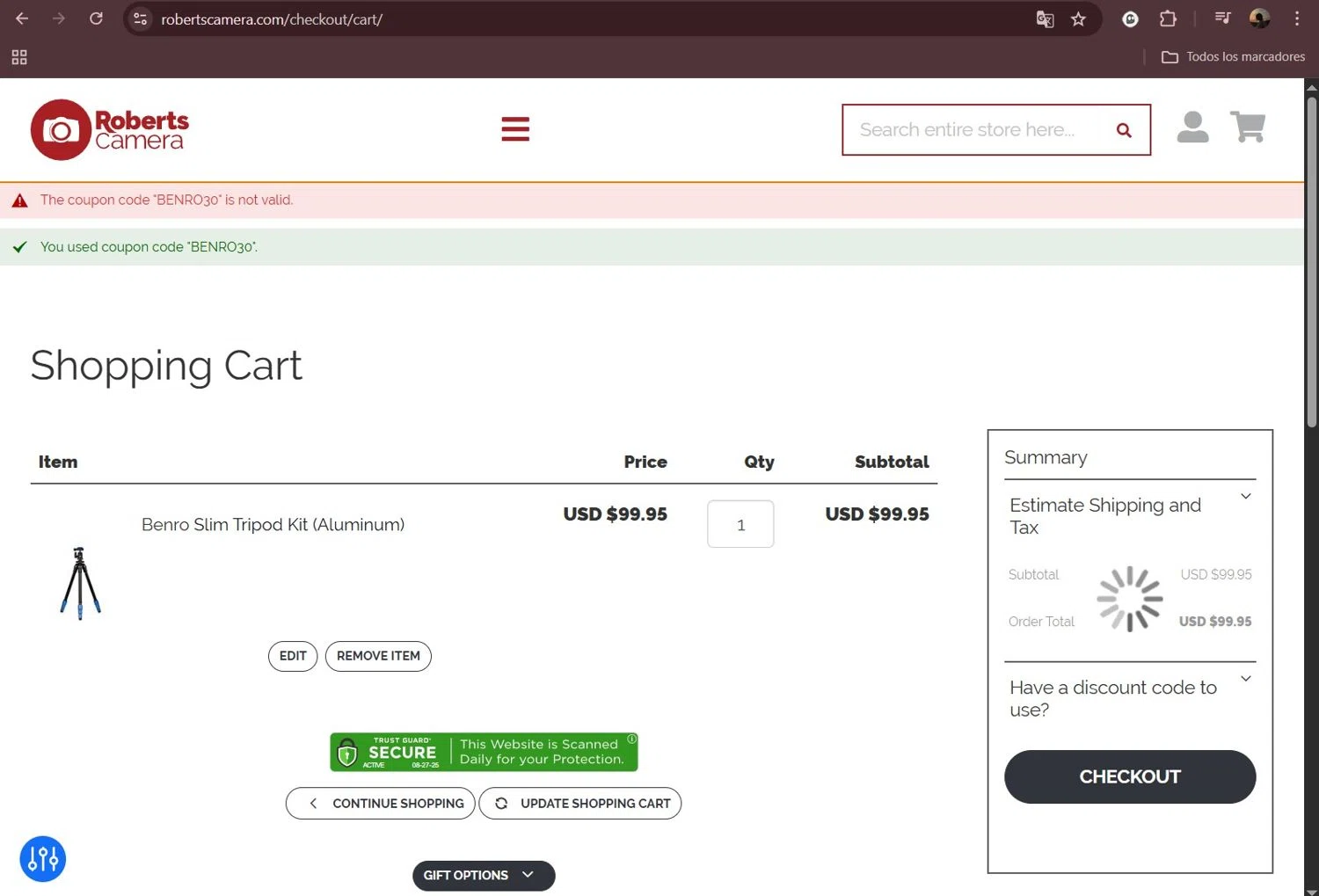
Task: Expand the GIFT OPTIONS dropdown
Action: [x=484, y=876]
